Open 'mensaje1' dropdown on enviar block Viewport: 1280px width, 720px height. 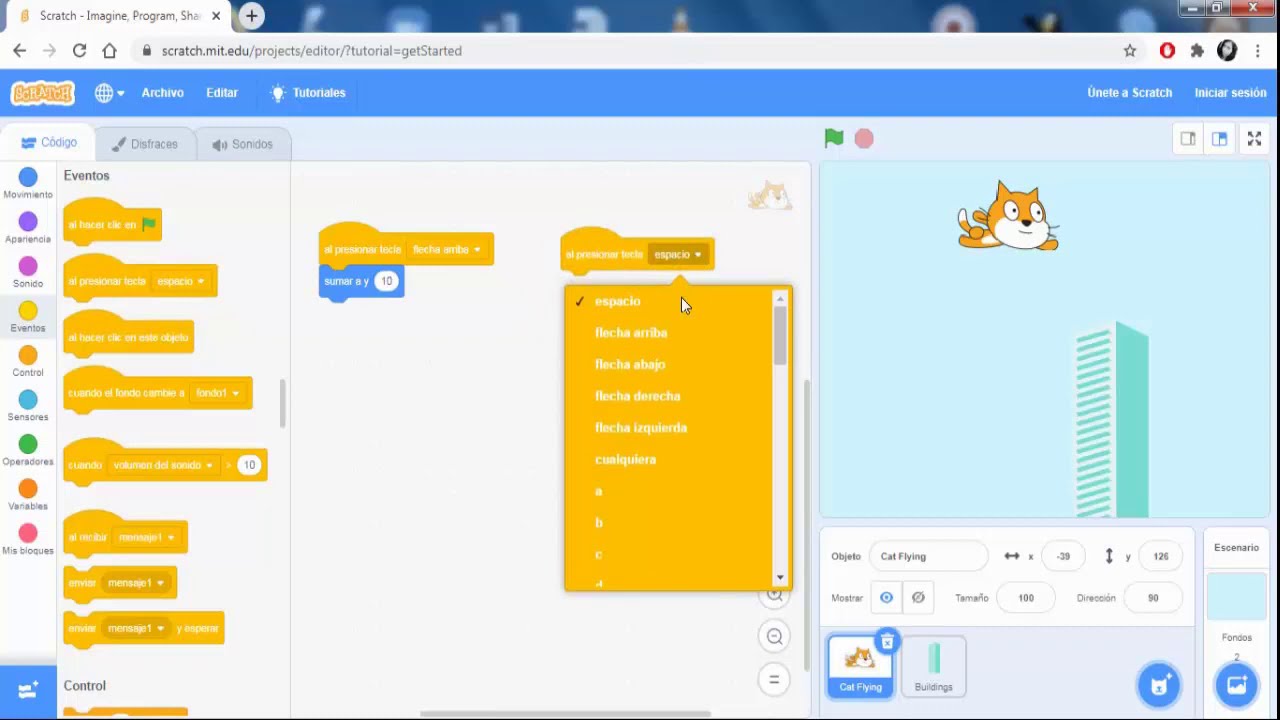[136, 583]
